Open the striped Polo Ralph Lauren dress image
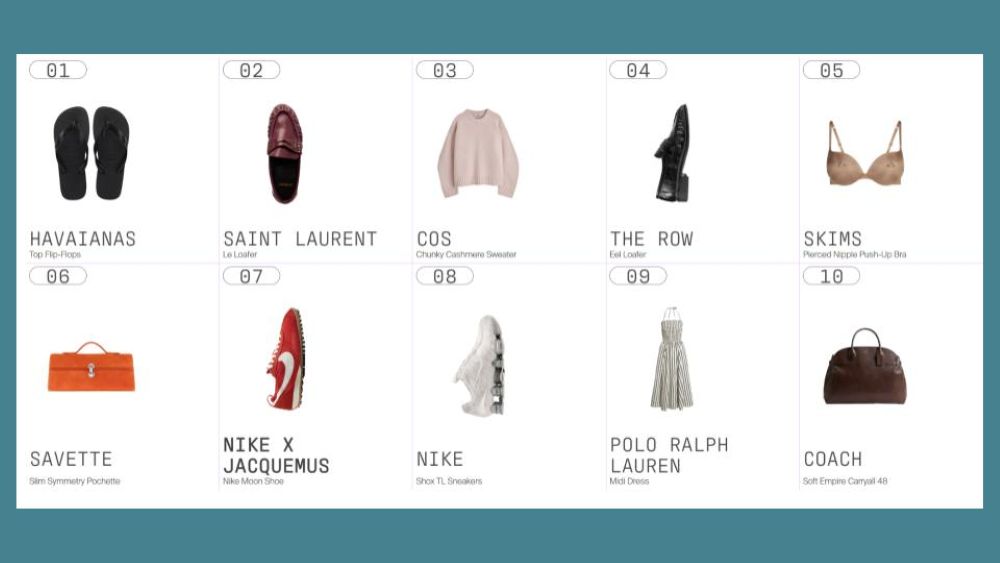Image resolution: width=1000 pixels, height=563 pixels. [x=672, y=358]
